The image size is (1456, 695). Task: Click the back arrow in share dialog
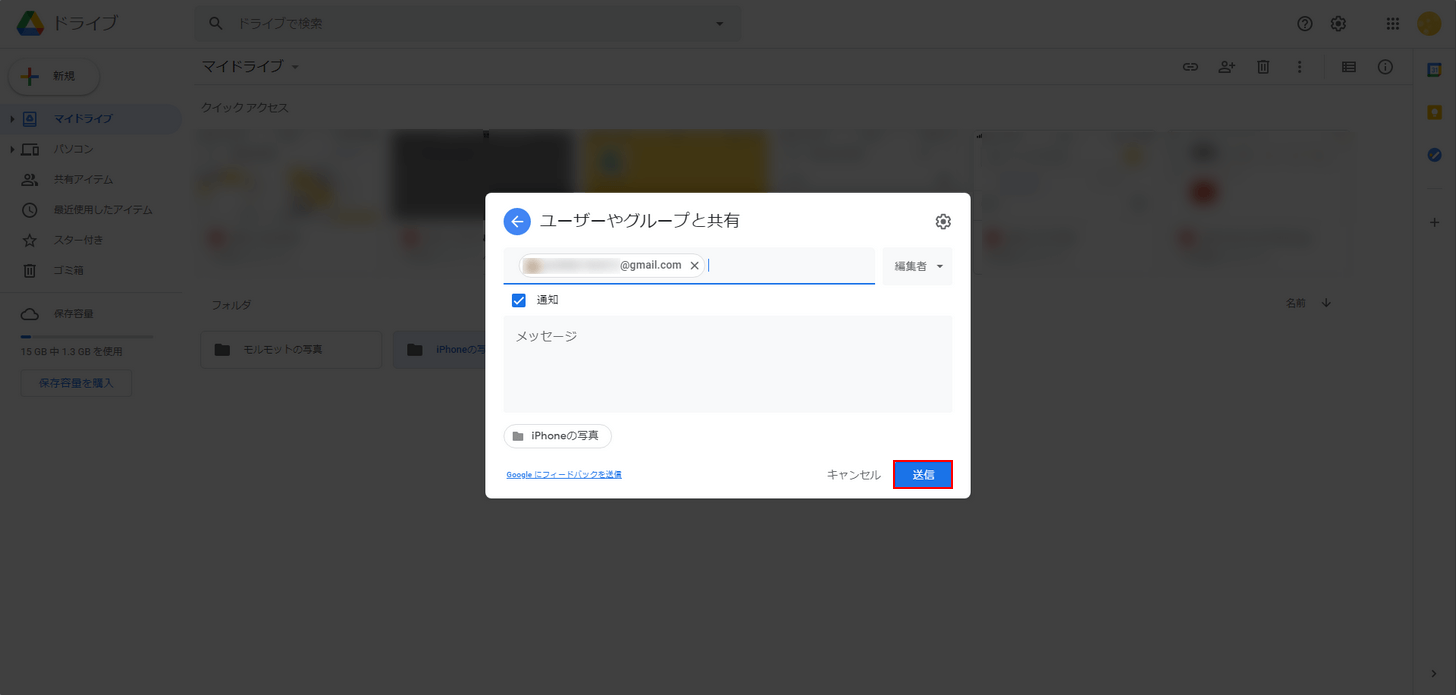click(x=517, y=221)
